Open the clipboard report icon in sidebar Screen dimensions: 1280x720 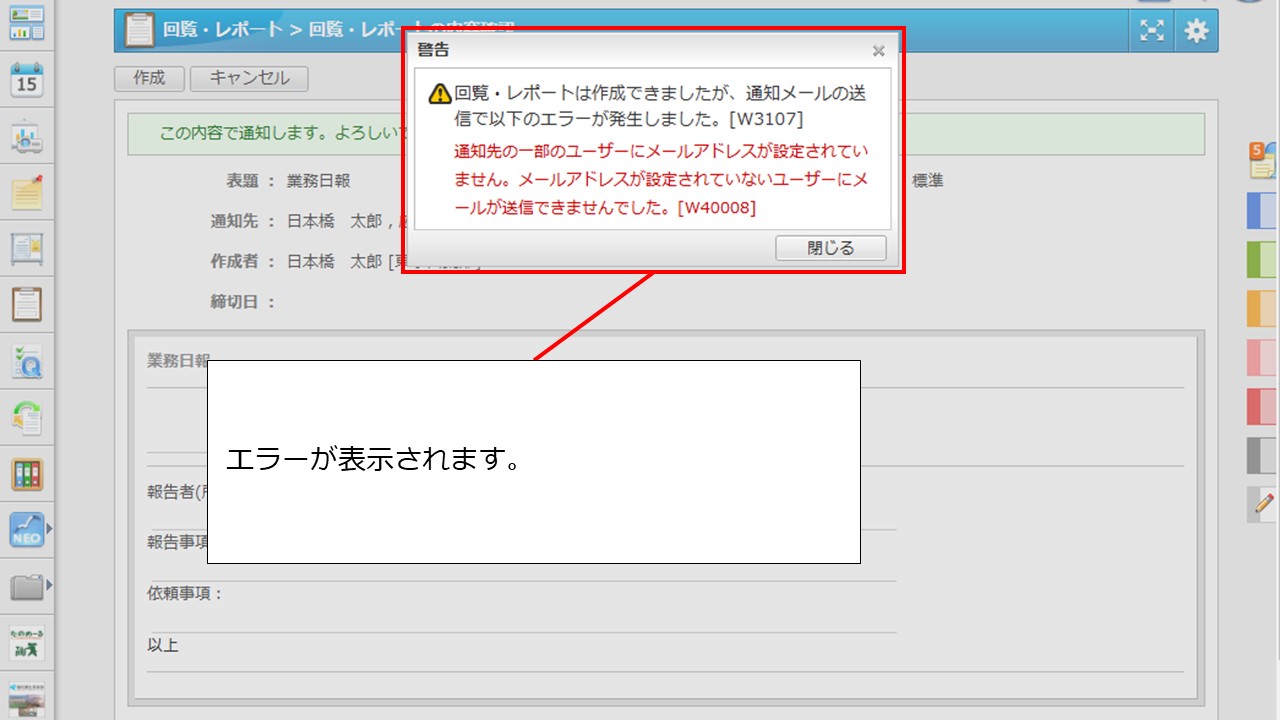pos(27,304)
